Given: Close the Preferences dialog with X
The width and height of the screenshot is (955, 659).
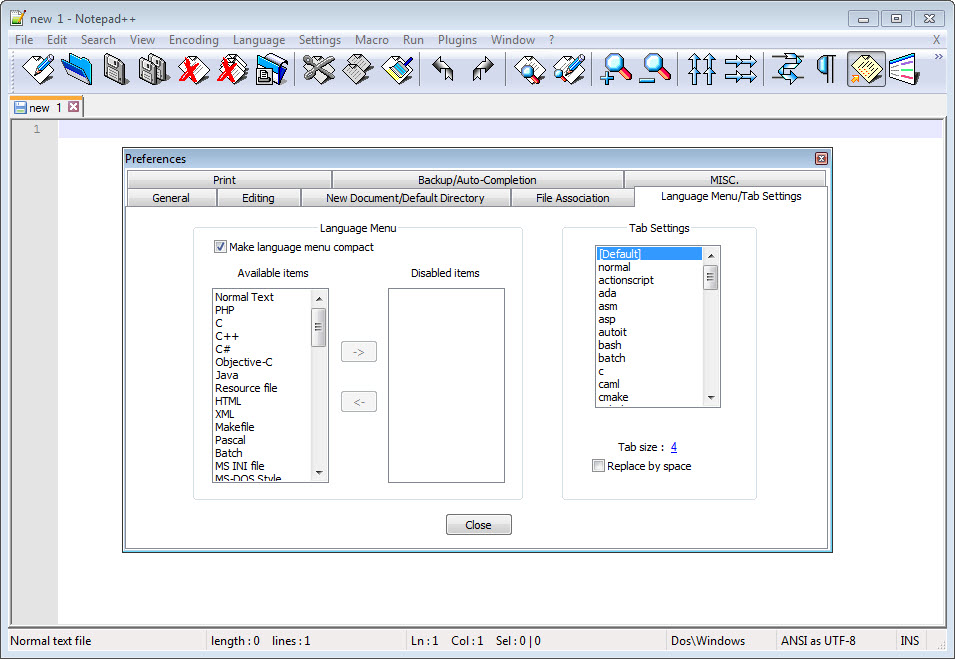Looking at the screenshot, I should click(821, 159).
